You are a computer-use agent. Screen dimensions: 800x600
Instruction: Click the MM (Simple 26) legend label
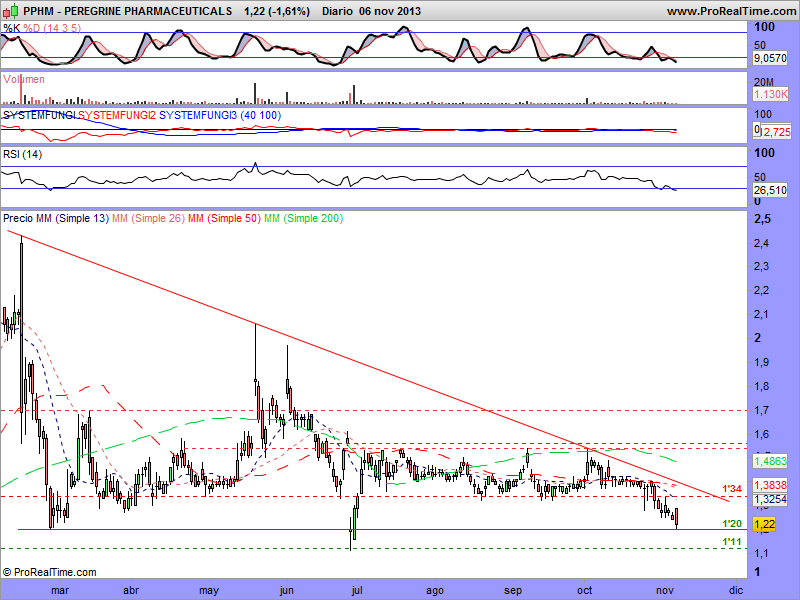point(148,218)
